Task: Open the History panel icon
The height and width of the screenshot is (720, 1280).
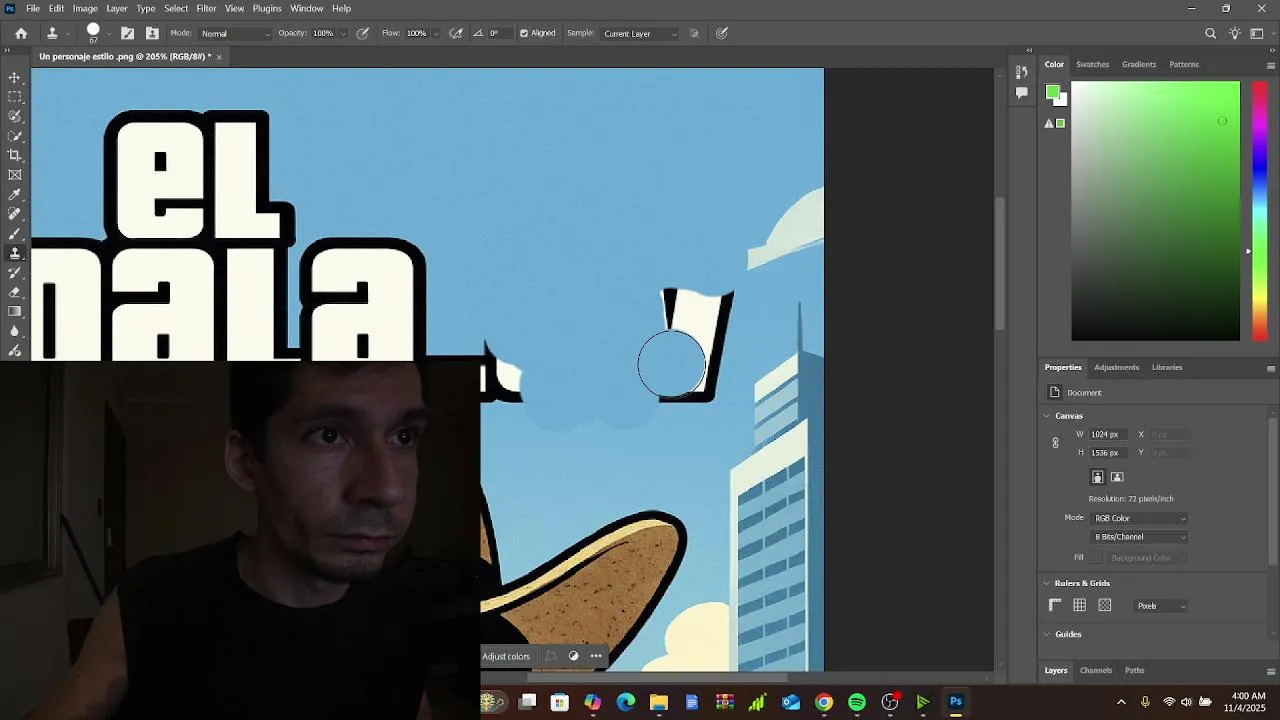Action: pyautogui.click(x=1021, y=72)
